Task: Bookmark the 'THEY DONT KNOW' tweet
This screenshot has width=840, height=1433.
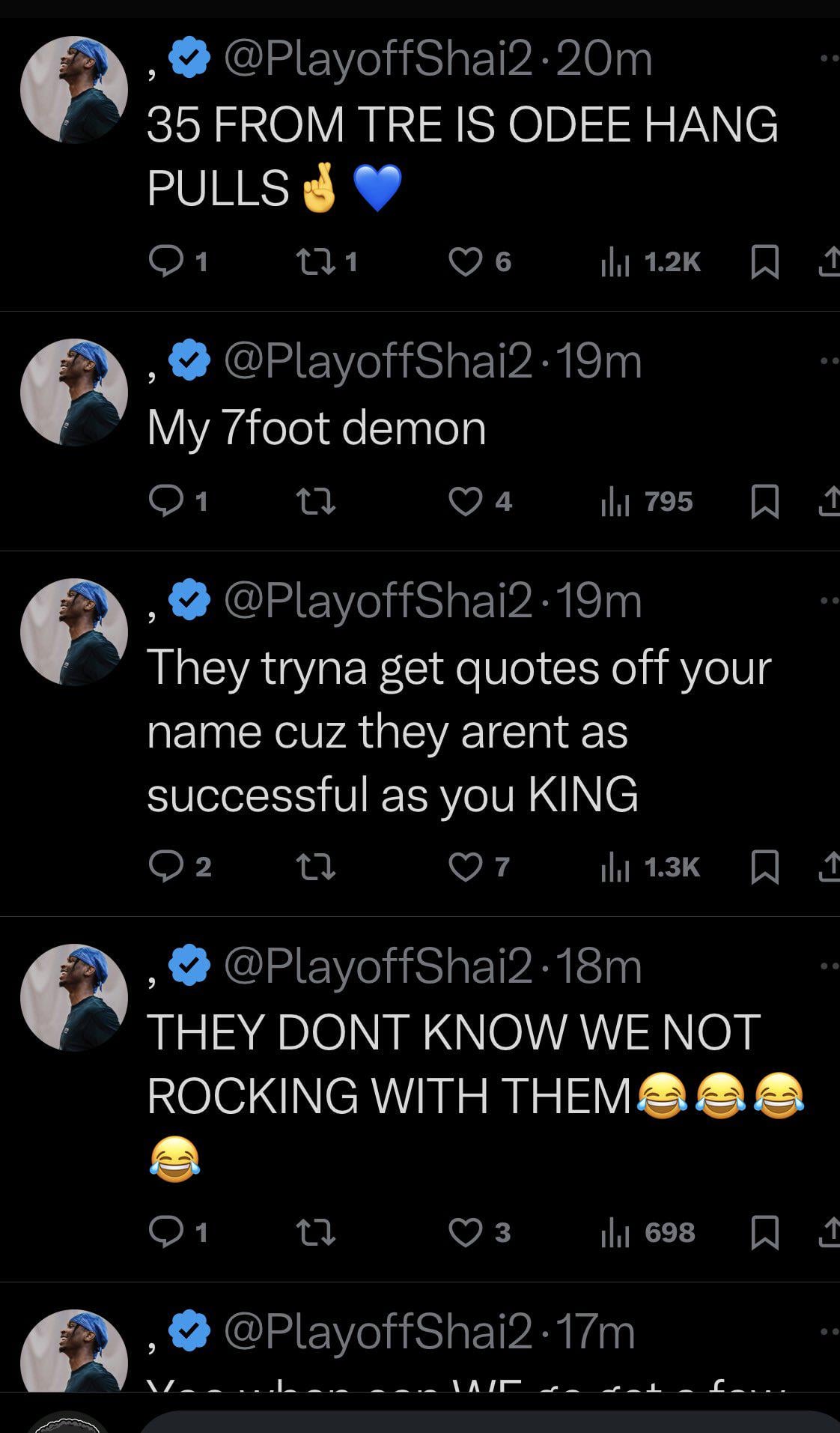Action: point(764,1232)
